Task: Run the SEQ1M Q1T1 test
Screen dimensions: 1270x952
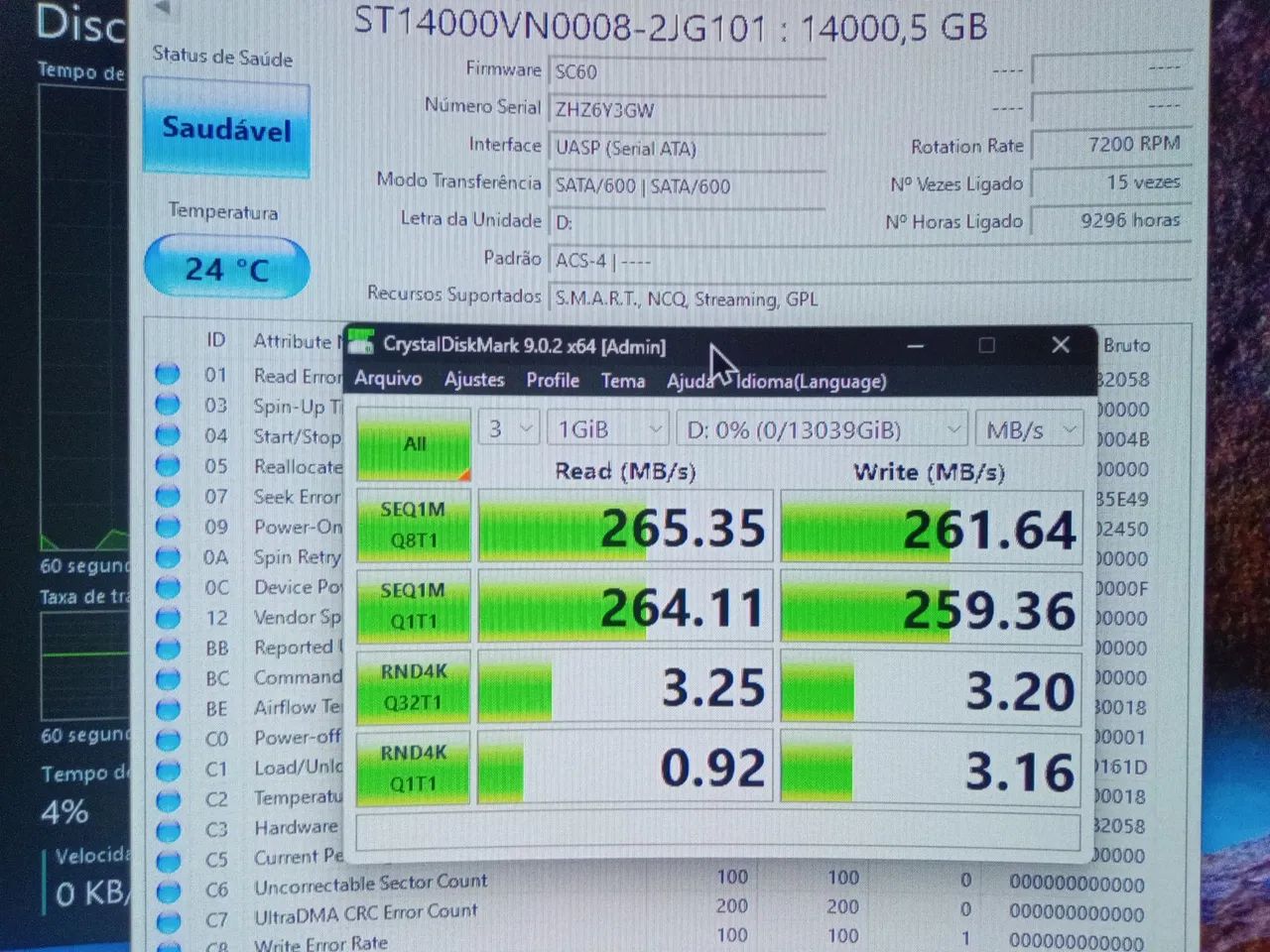Action: tap(413, 606)
